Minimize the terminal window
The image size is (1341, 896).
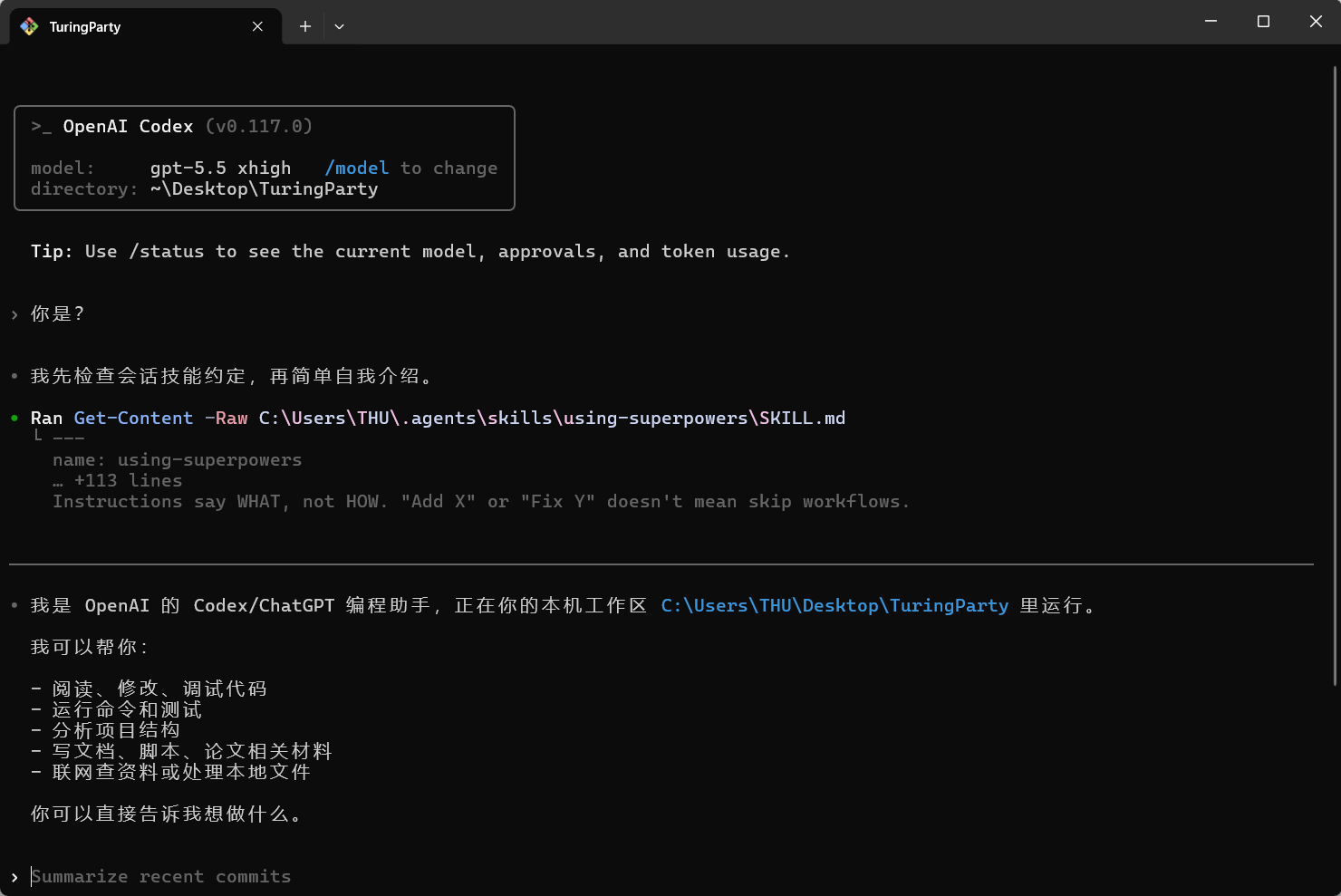[x=1211, y=21]
